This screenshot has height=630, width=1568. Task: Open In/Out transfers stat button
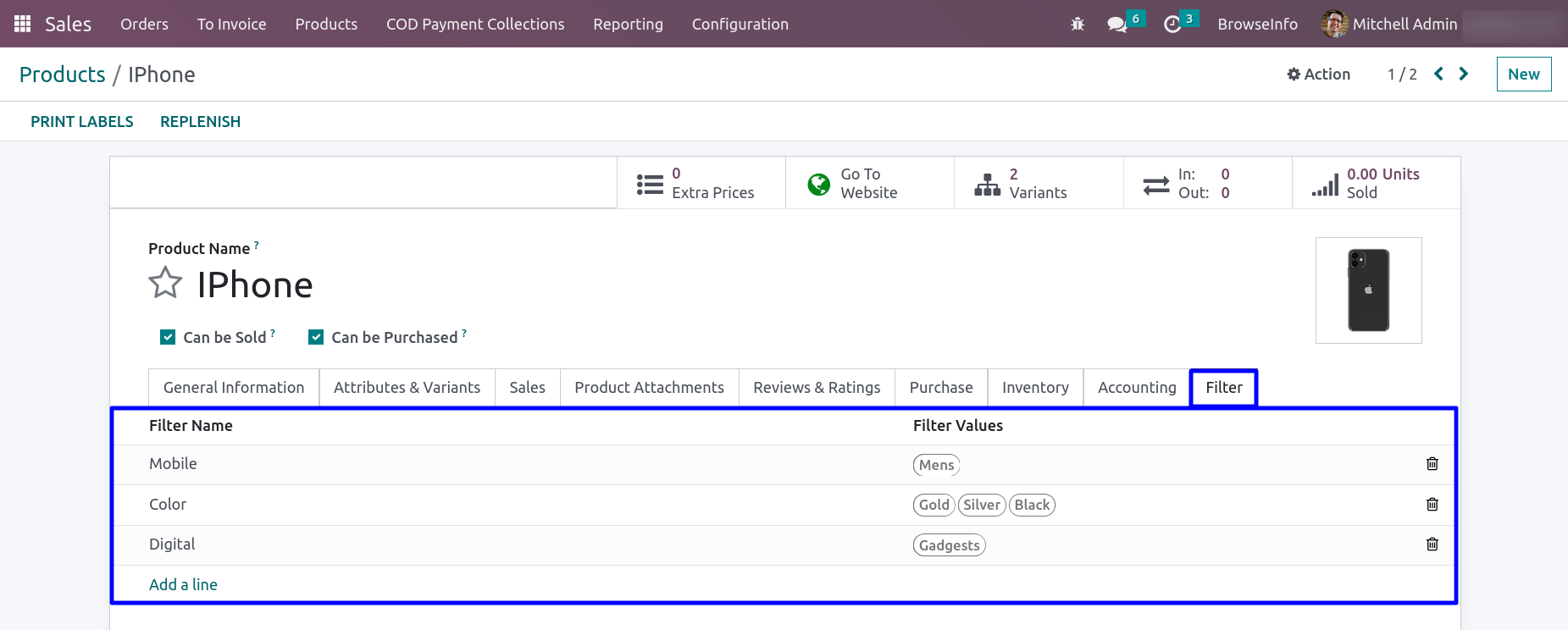pos(1208,183)
